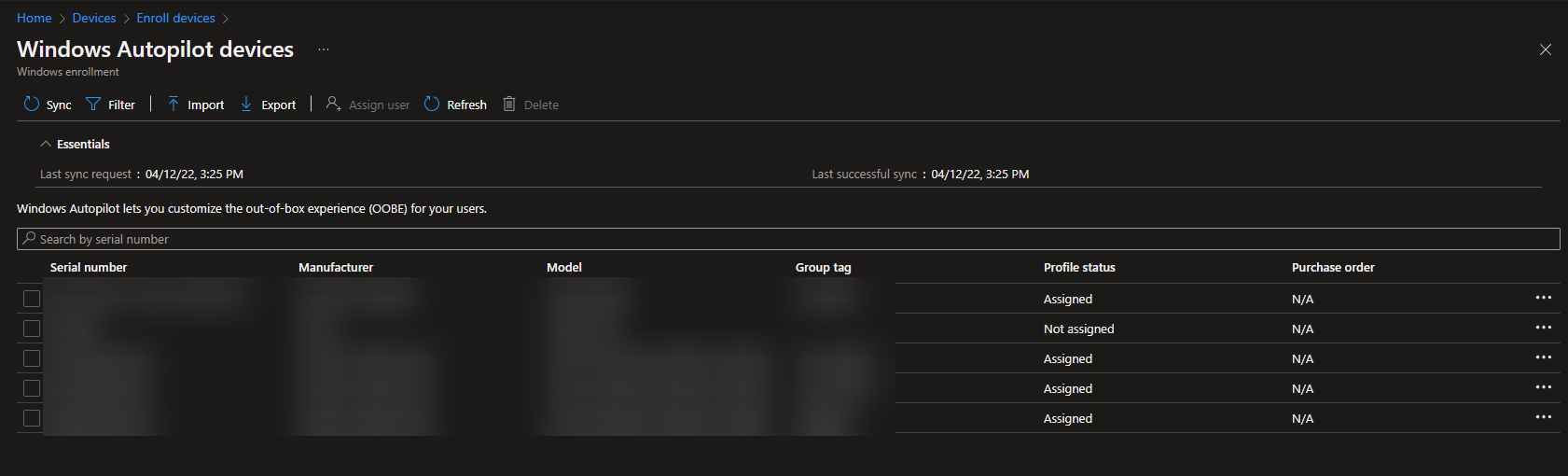
Task: Select the Not assigned profile status cell
Action: point(1078,329)
